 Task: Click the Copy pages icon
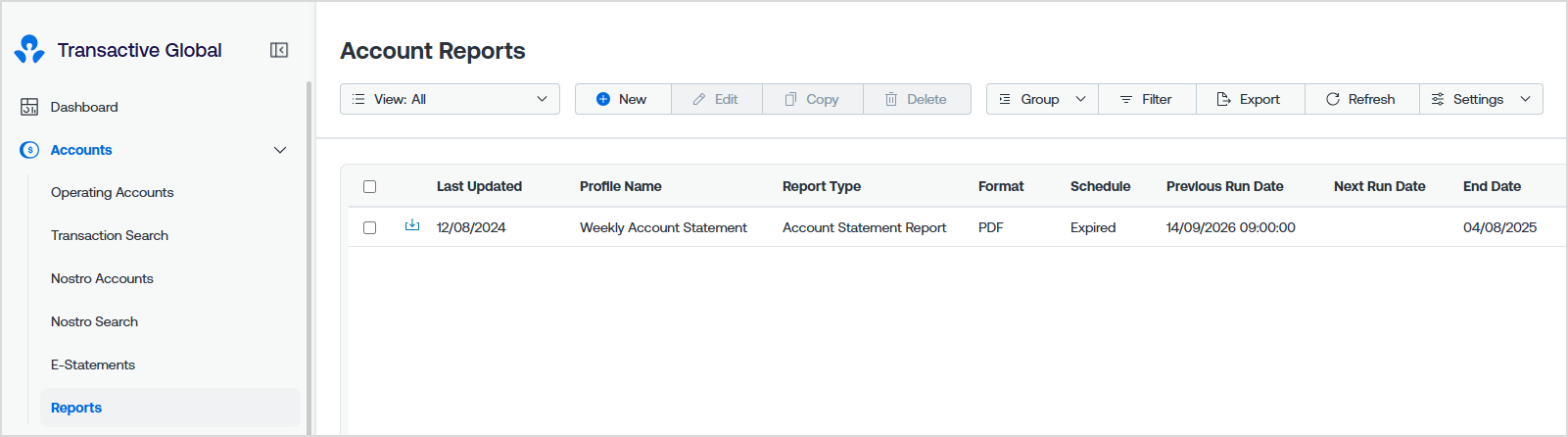tap(790, 99)
